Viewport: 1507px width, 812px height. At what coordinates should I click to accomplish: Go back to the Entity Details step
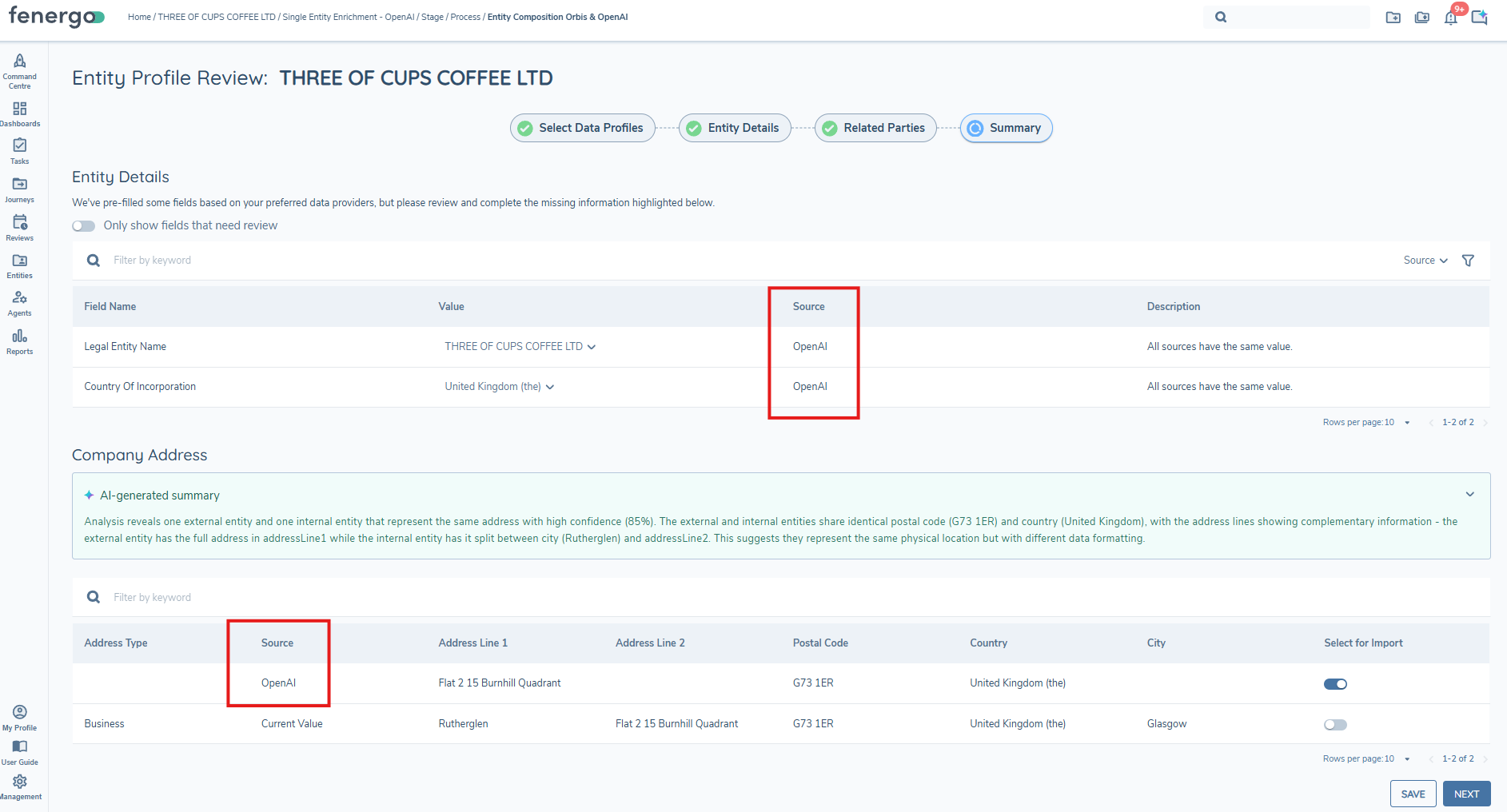click(x=734, y=127)
